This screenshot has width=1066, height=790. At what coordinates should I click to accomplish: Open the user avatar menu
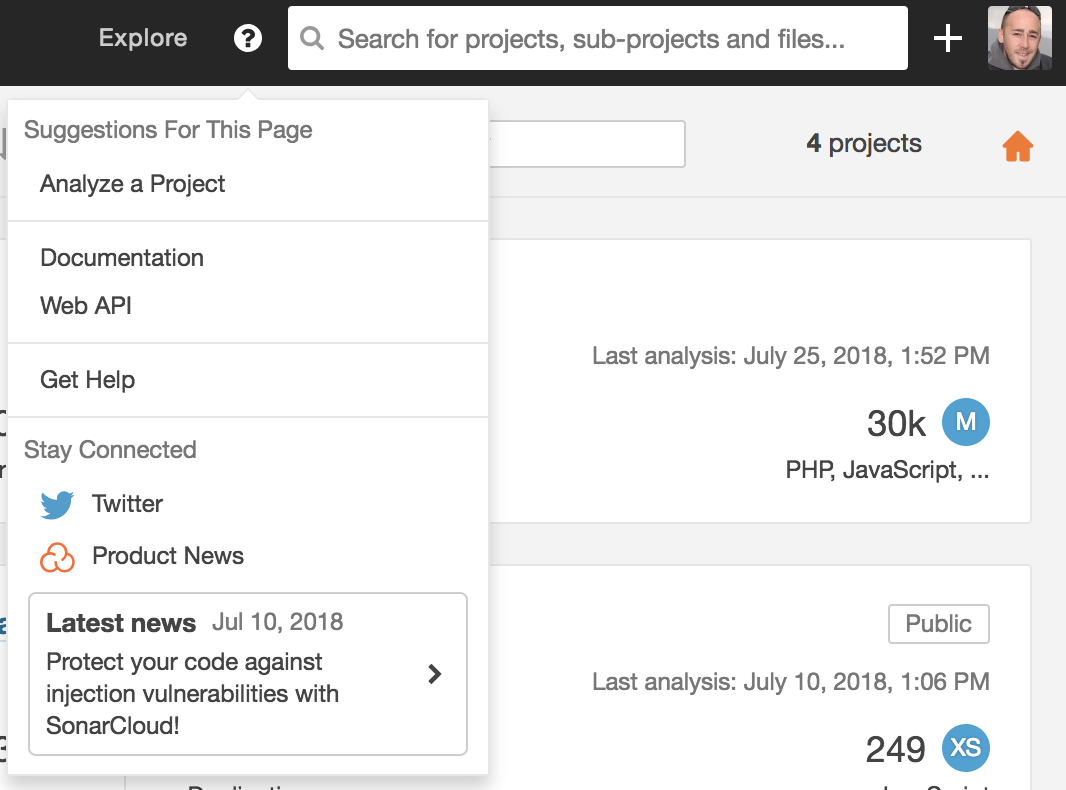pyautogui.click(x=1019, y=38)
